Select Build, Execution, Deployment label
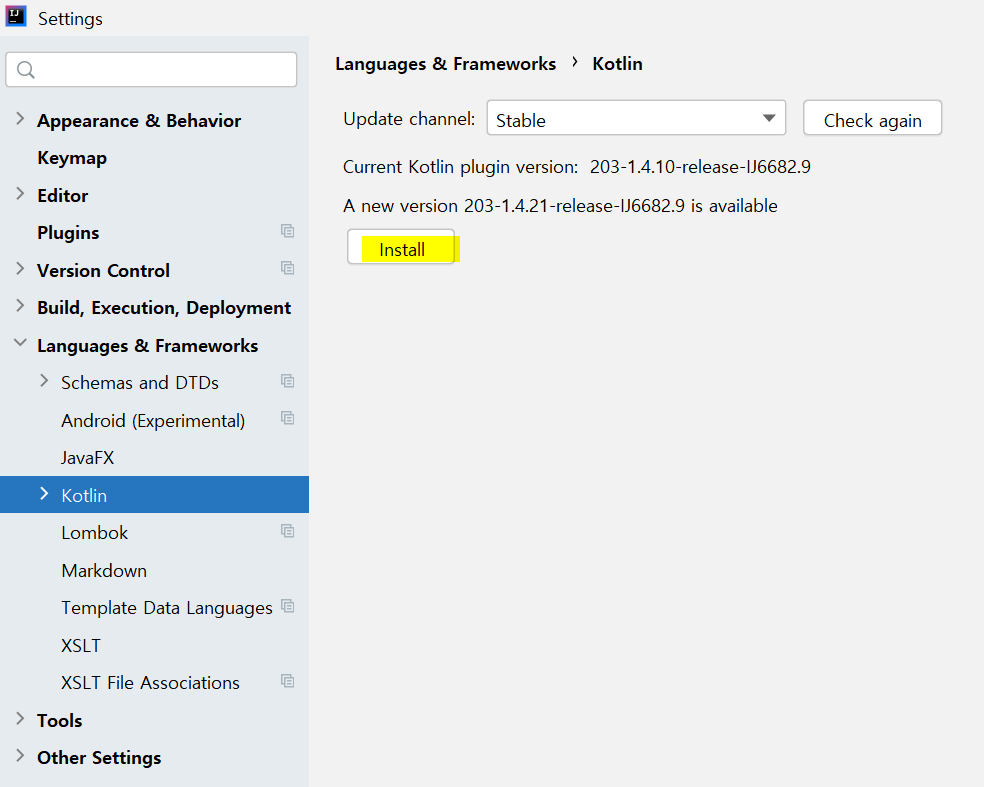 coord(164,308)
